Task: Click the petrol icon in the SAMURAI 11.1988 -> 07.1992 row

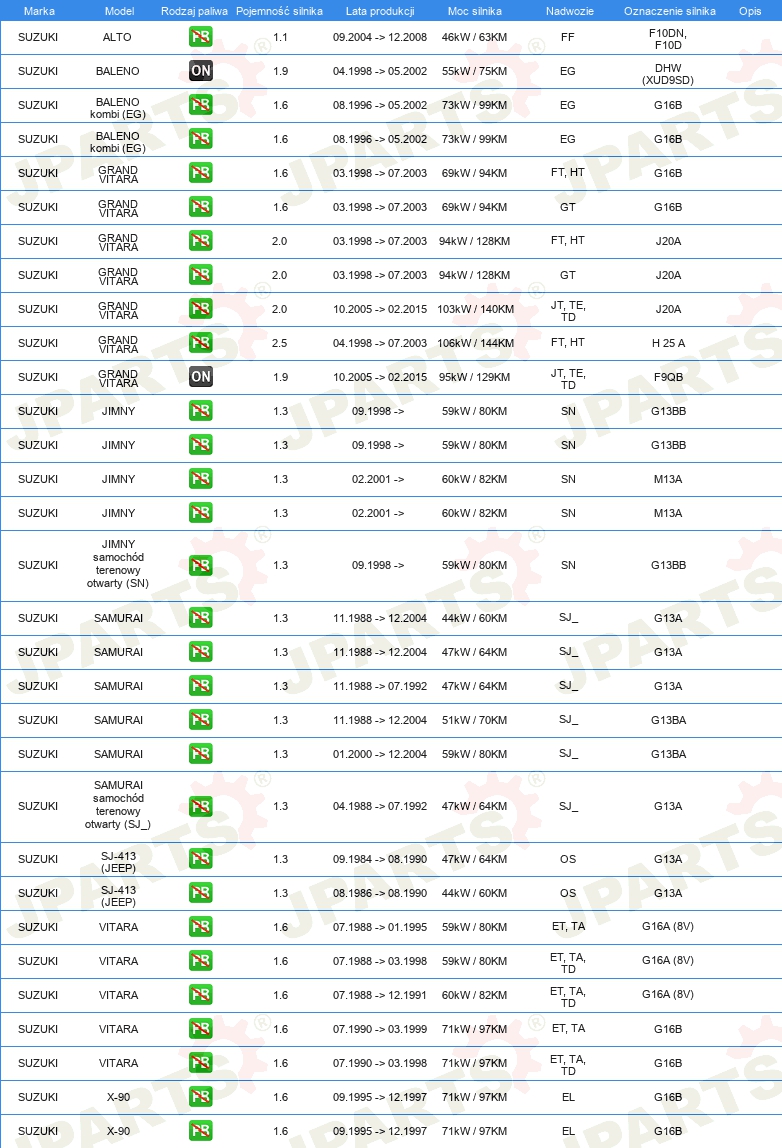Action: coord(201,686)
